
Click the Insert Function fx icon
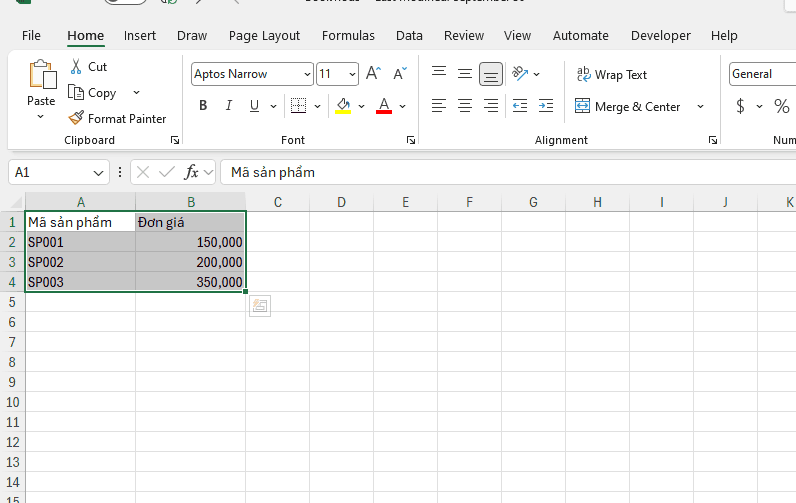pyautogui.click(x=191, y=172)
